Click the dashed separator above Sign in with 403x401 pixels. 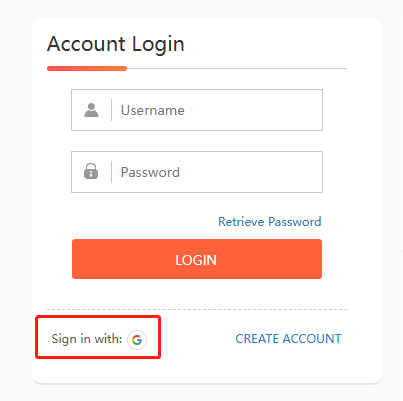pos(197,309)
